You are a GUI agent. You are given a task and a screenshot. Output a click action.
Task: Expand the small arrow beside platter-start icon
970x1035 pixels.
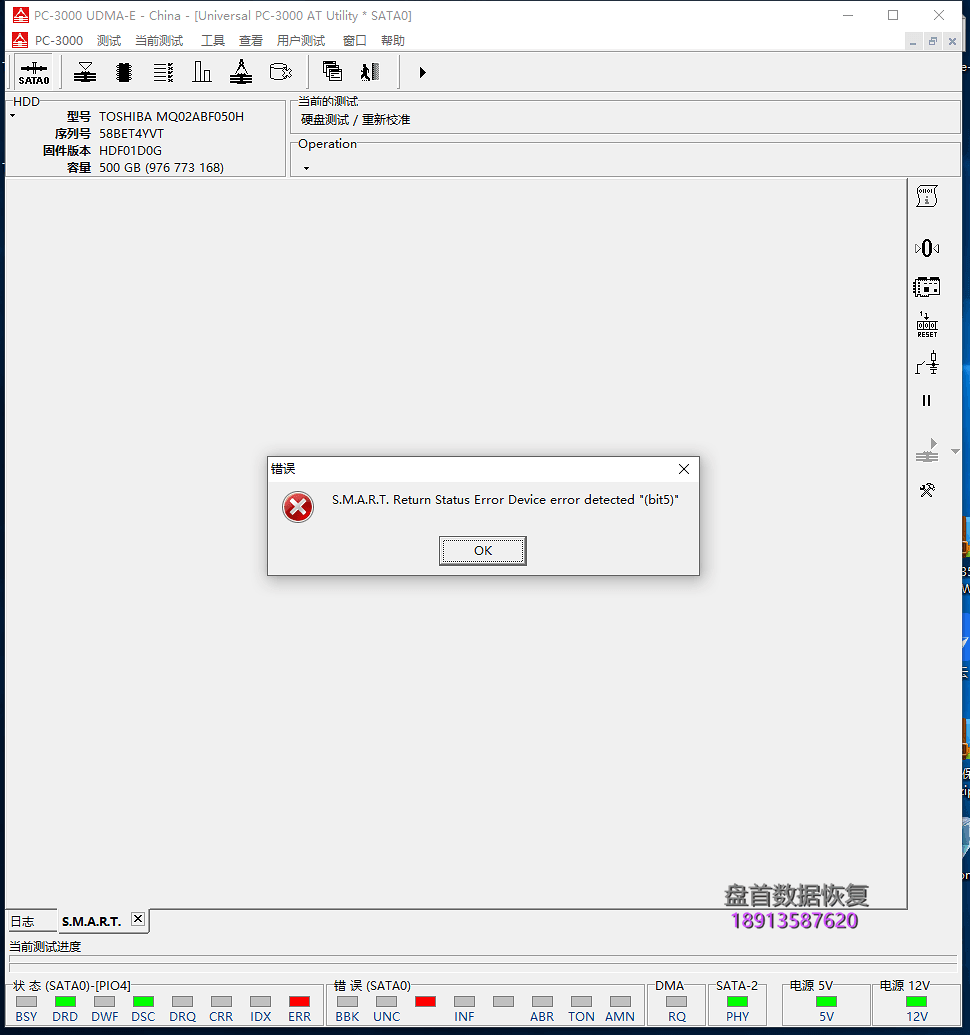(x=955, y=451)
